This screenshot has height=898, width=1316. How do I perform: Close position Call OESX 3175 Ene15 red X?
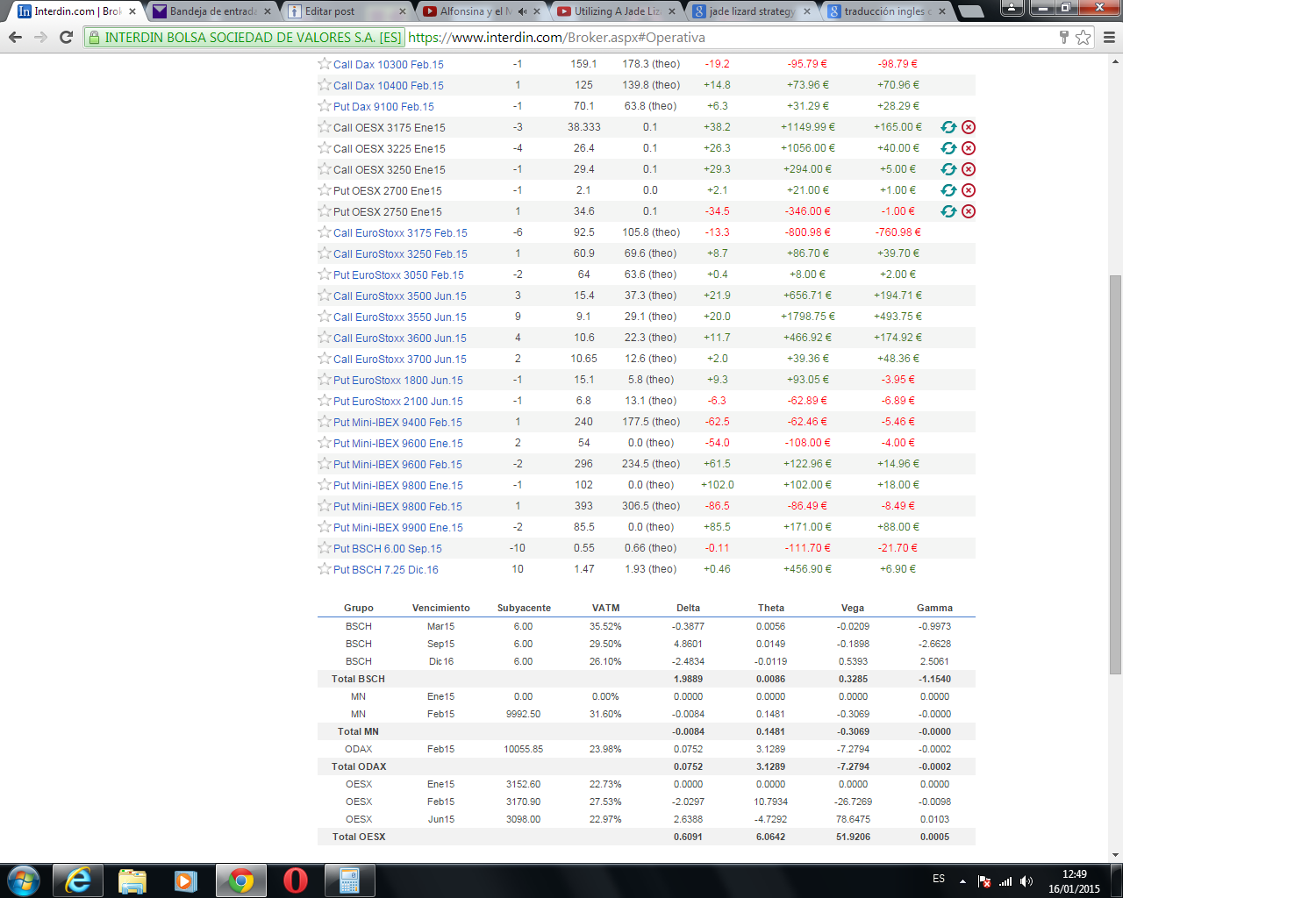pyautogui.click(x=969, y=127)
